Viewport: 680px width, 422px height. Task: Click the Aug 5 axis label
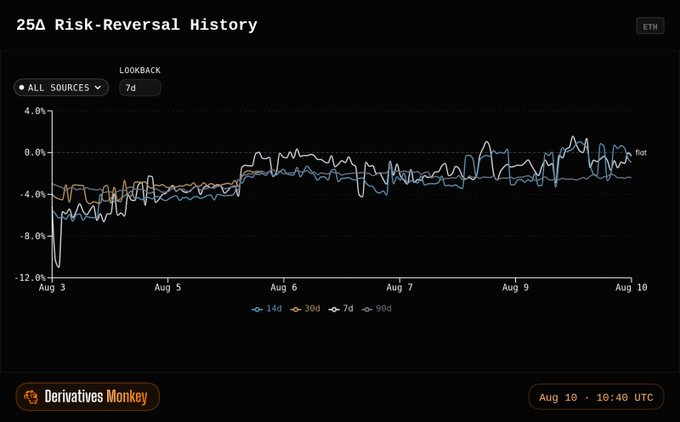[x=168, y=288]
